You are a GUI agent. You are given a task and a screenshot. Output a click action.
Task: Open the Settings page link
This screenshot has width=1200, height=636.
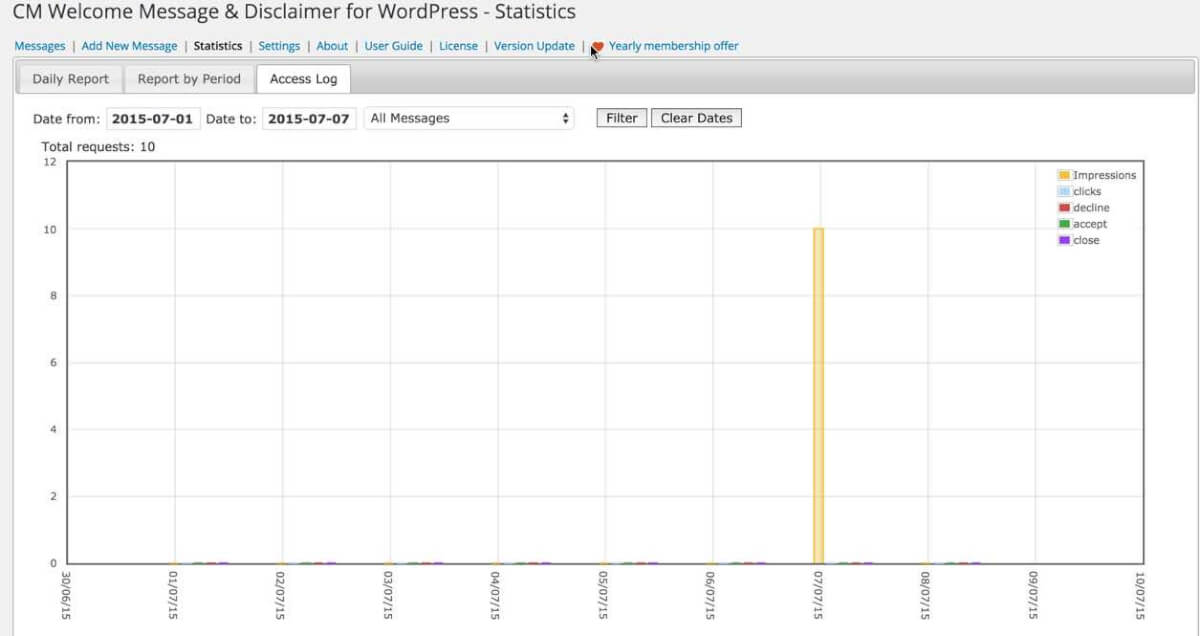pyautogui.click(x=279, y=46)
